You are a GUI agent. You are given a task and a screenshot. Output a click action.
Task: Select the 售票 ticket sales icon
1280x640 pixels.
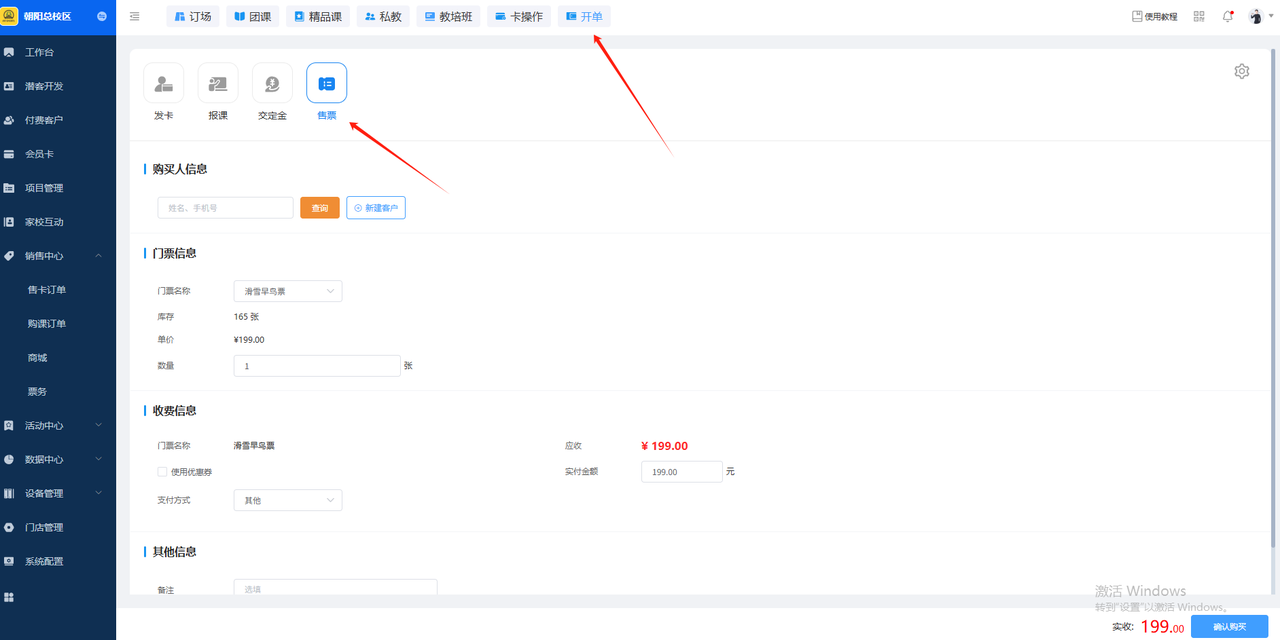pos(326,84)
